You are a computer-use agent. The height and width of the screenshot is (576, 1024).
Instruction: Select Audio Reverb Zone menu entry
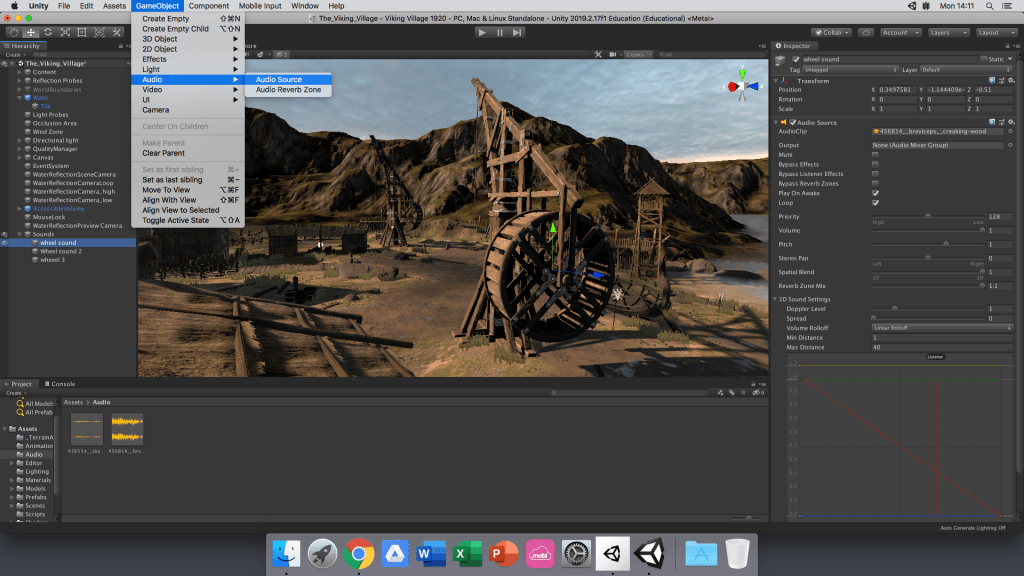click(288, 90)
